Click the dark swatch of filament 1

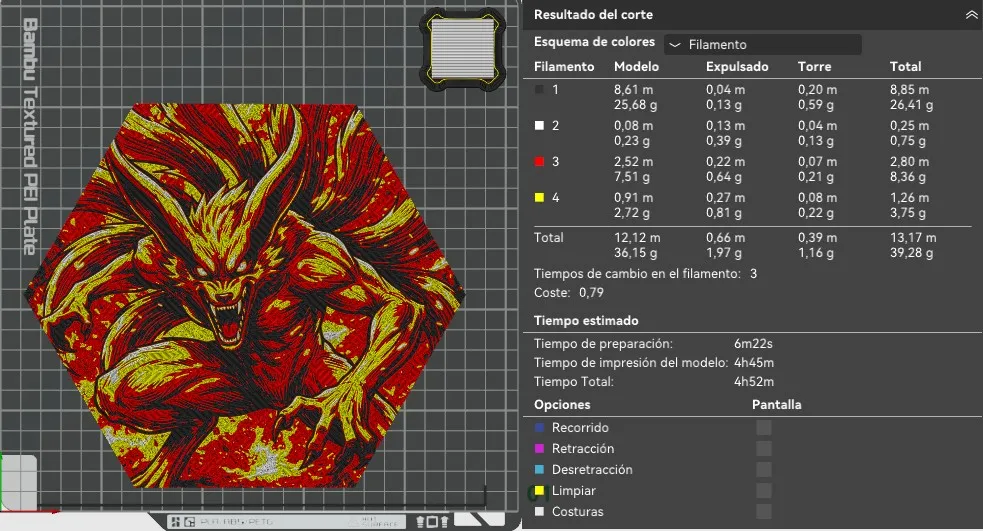tap(539, 90)
